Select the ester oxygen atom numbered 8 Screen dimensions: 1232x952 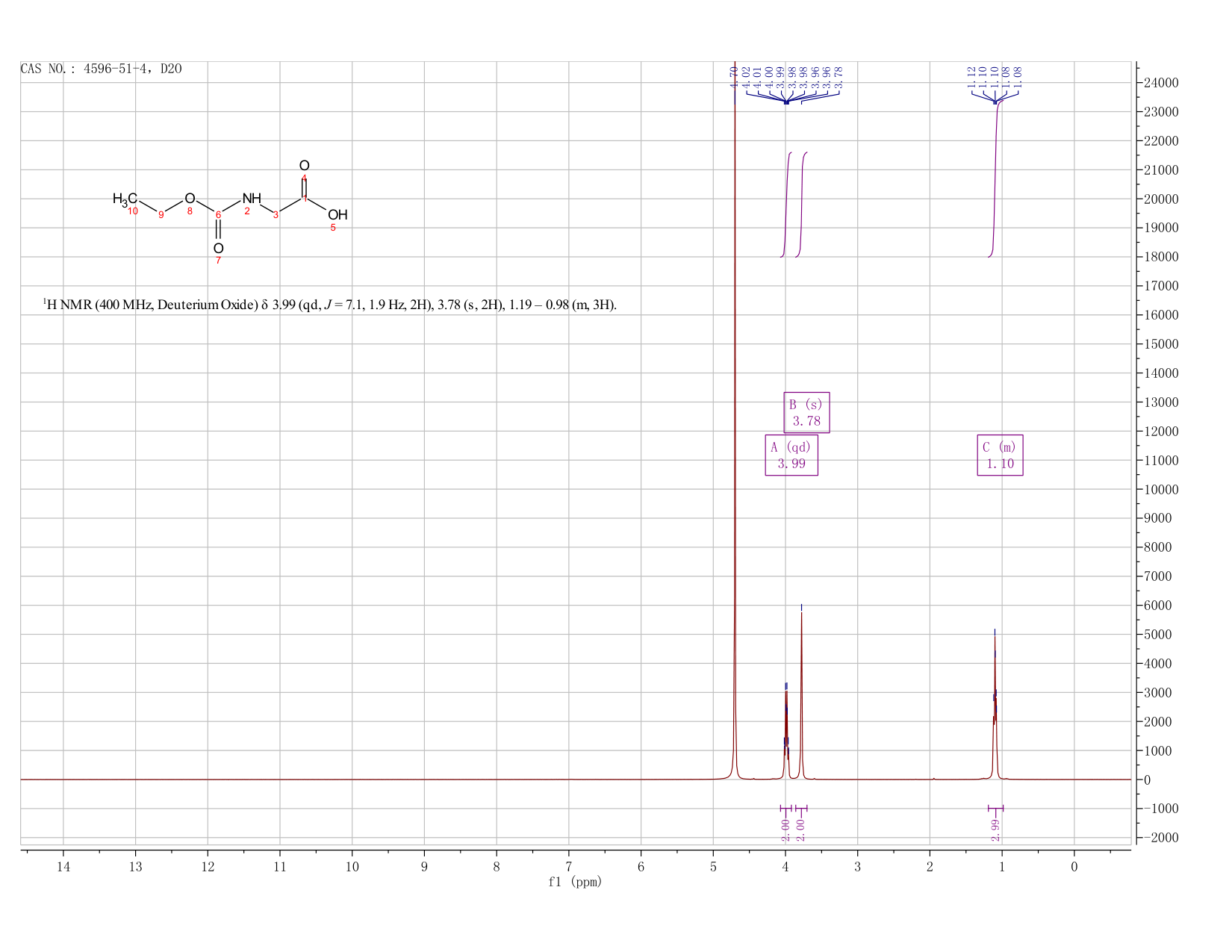point(190,199)
